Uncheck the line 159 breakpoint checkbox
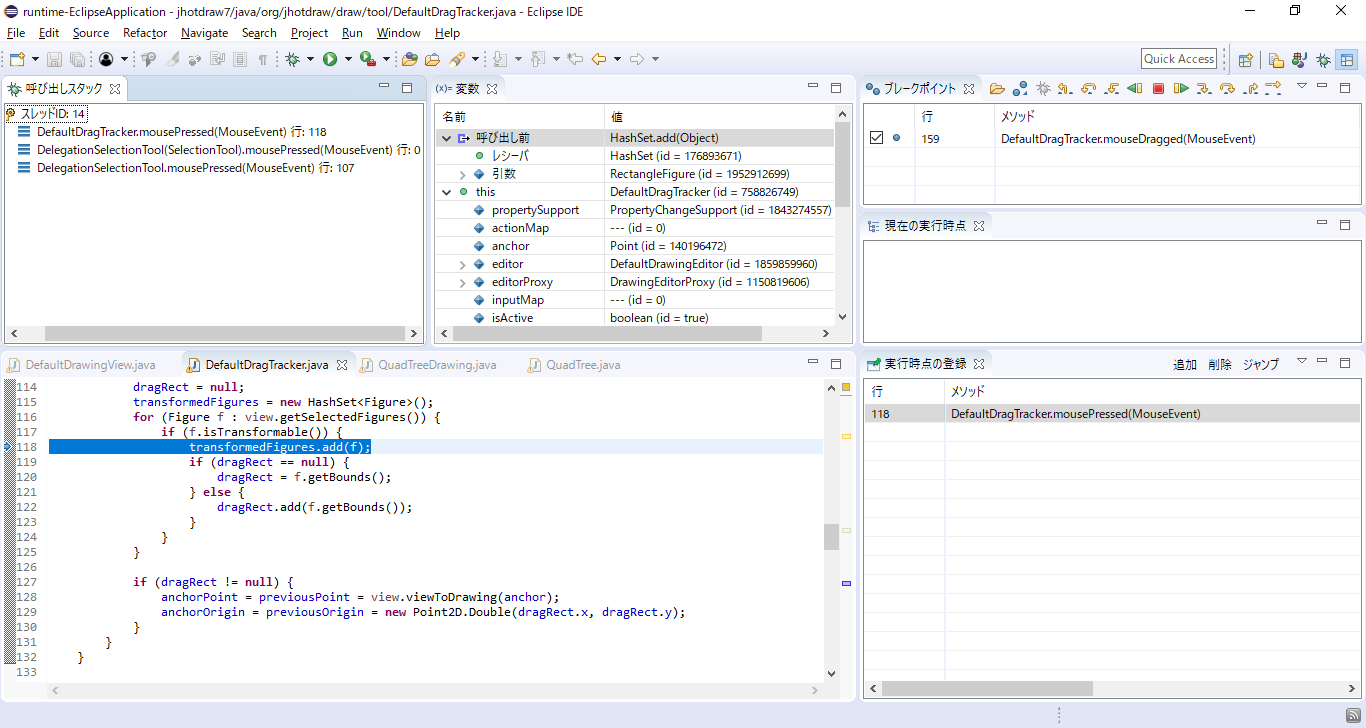1366x728 pixels. click(x=877, y=138)
